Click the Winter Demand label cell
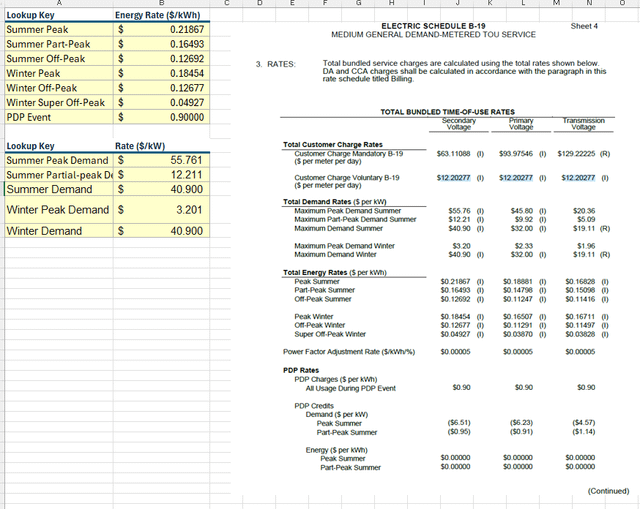Screen dimensions: 640x509 pyautogui.click(x=59, y=231)
